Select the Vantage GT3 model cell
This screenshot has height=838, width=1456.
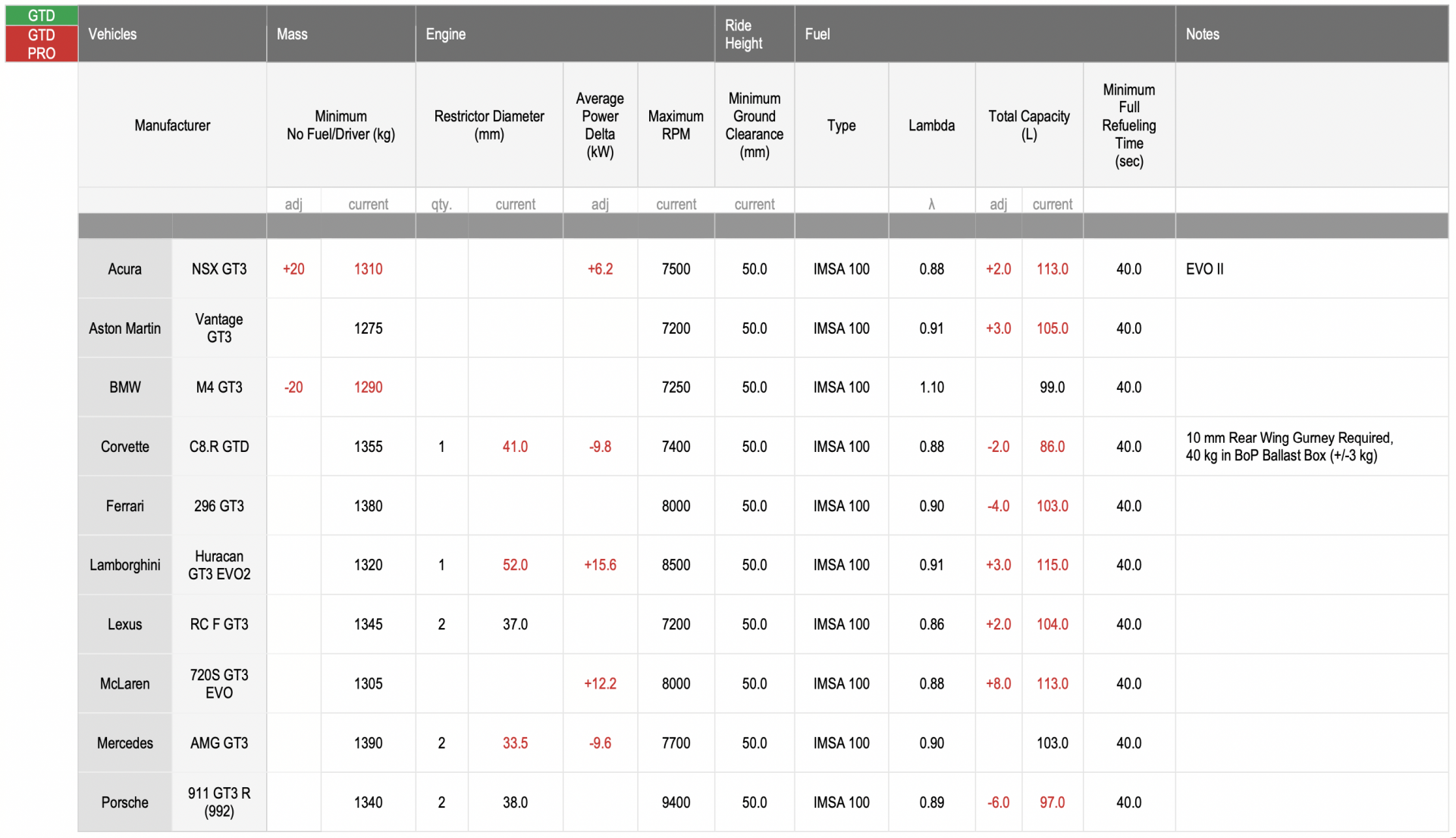[219, 328]
